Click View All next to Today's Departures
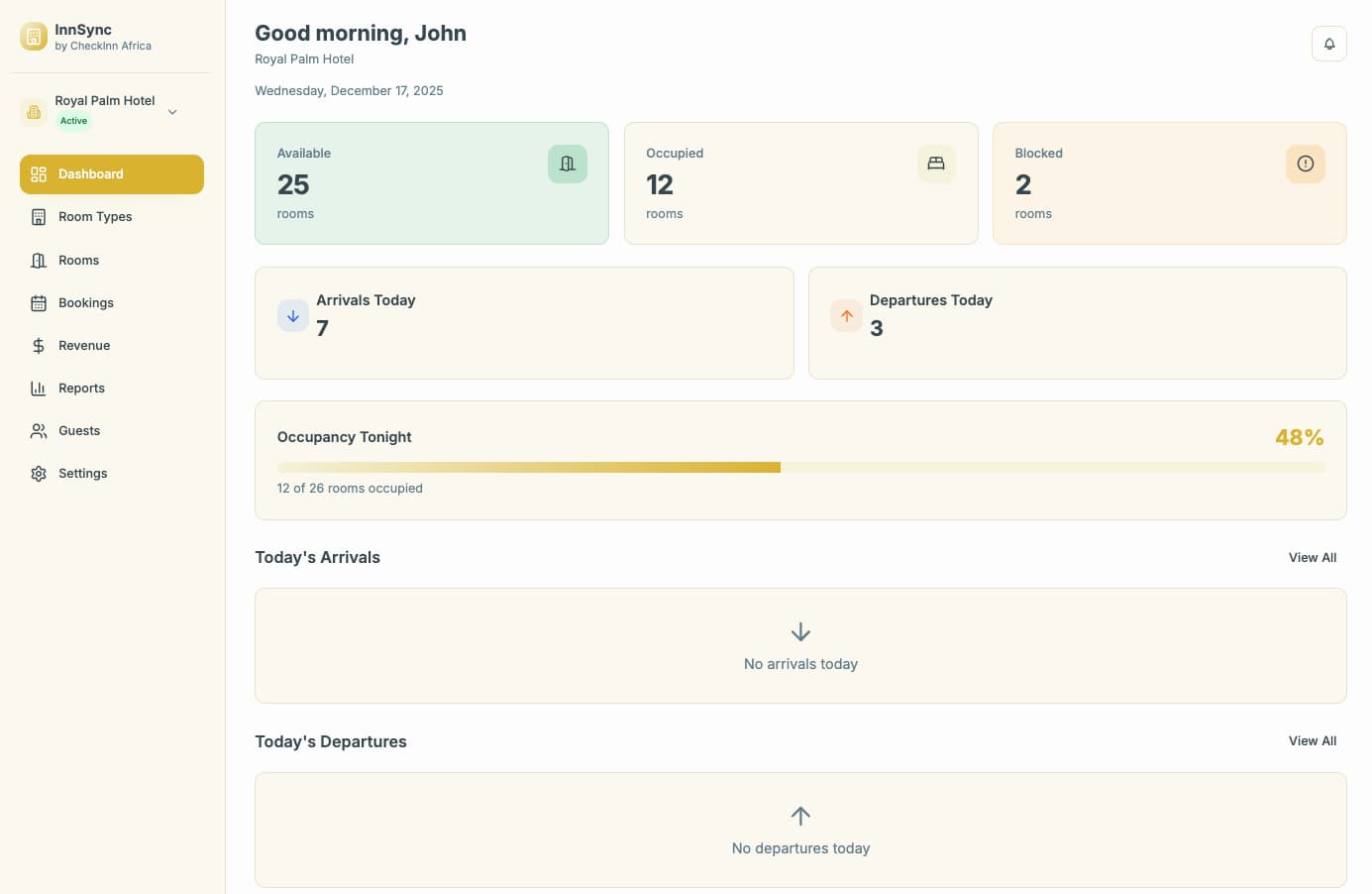1372x894 pixels. click(x=1313, y=740)
